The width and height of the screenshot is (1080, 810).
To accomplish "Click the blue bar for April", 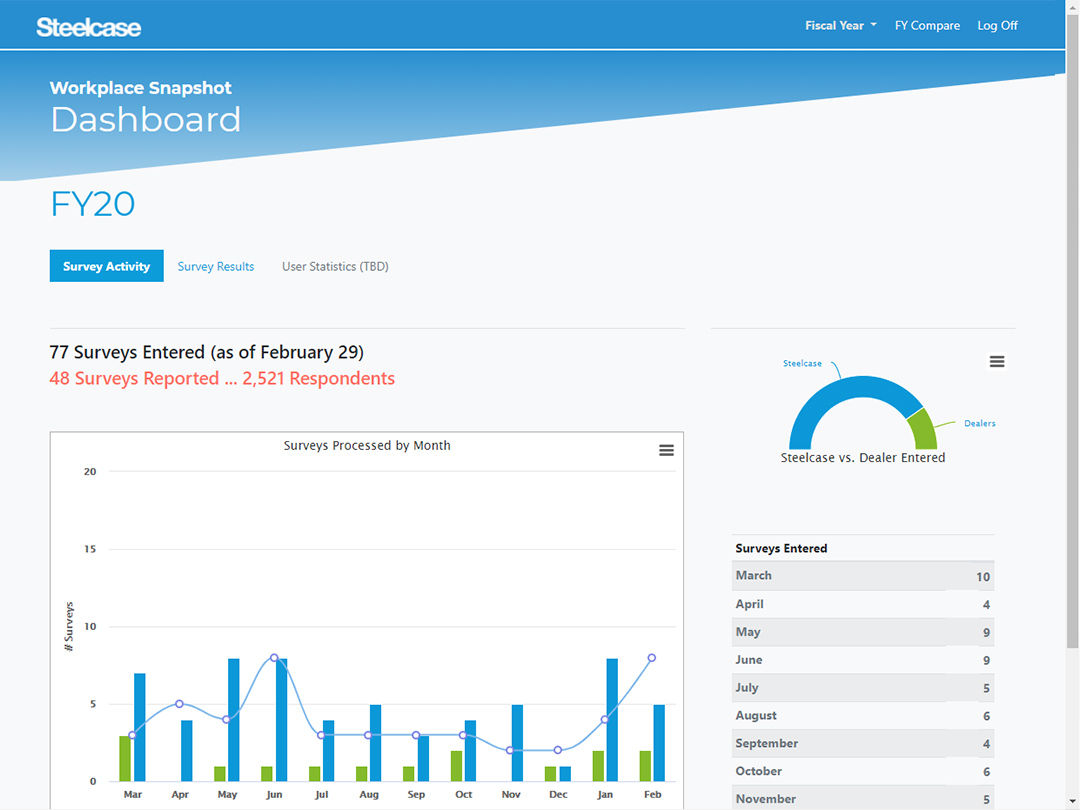I will 187,751.
